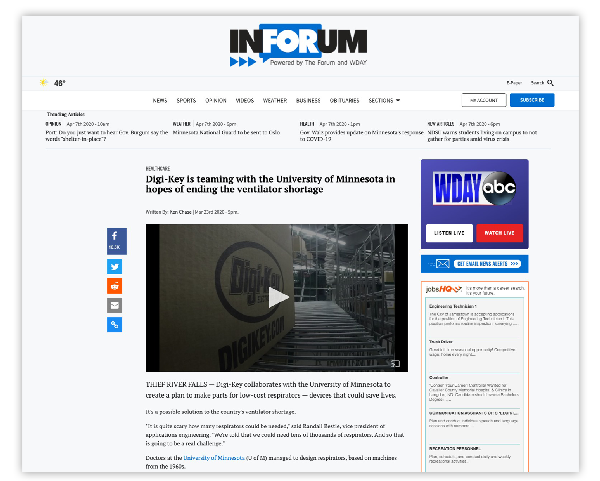Open Minnesota National Guard trending article
The width and height of the screenshot is (600, 481).
click(227, 132)
